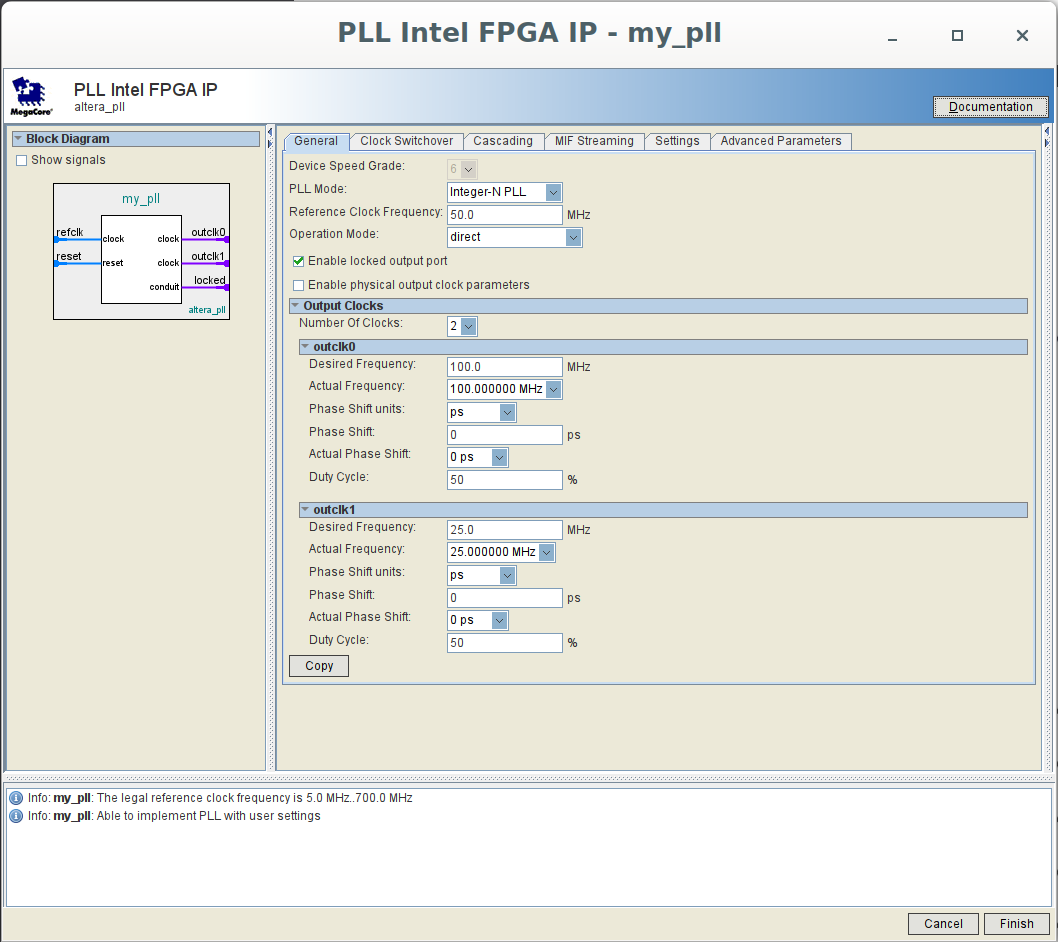Screen dimensions: 1058x942
Task: Click the reset port label in diagram
Action: (x=69, y=256)
